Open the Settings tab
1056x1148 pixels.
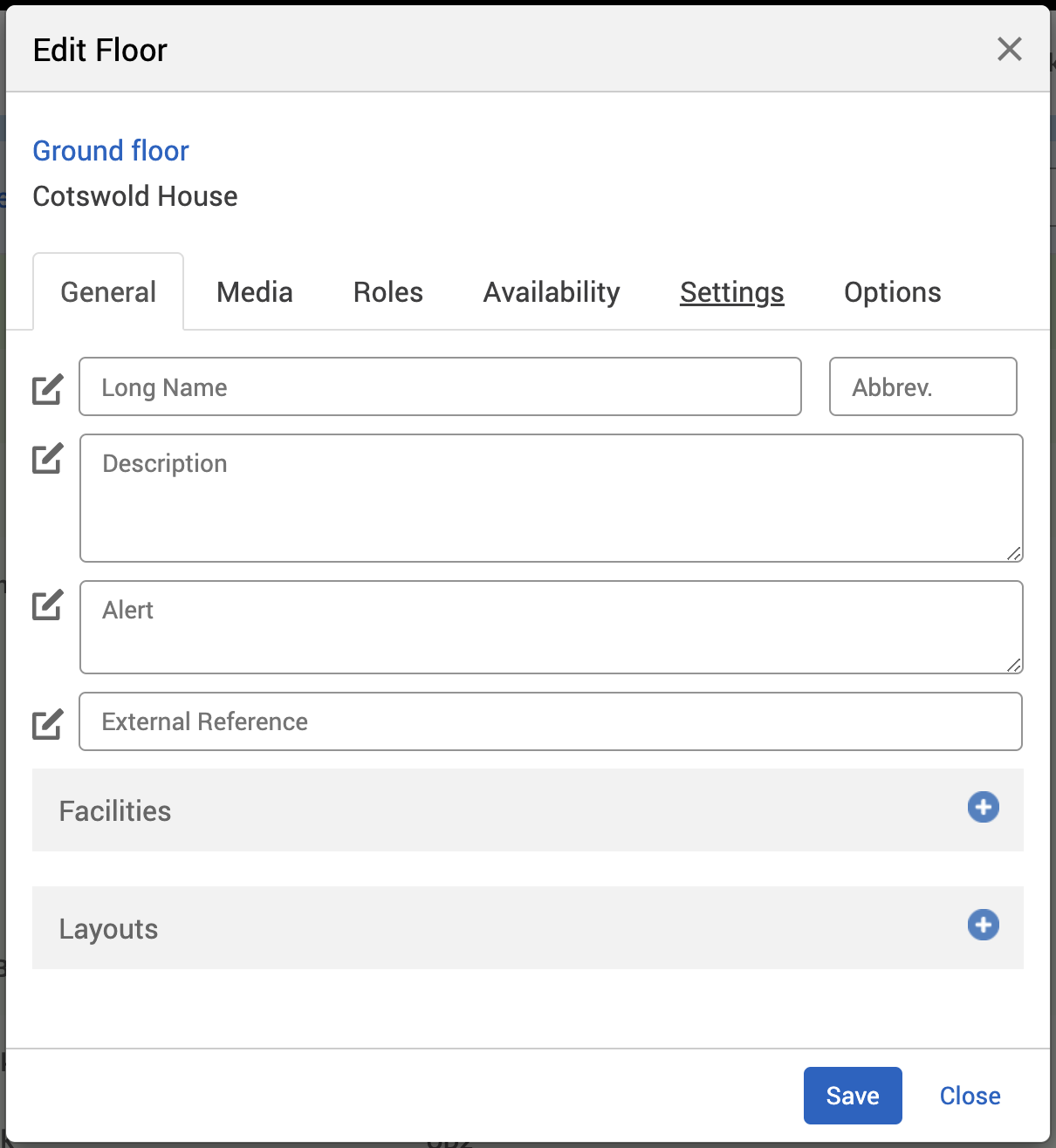tap(731, 292)
